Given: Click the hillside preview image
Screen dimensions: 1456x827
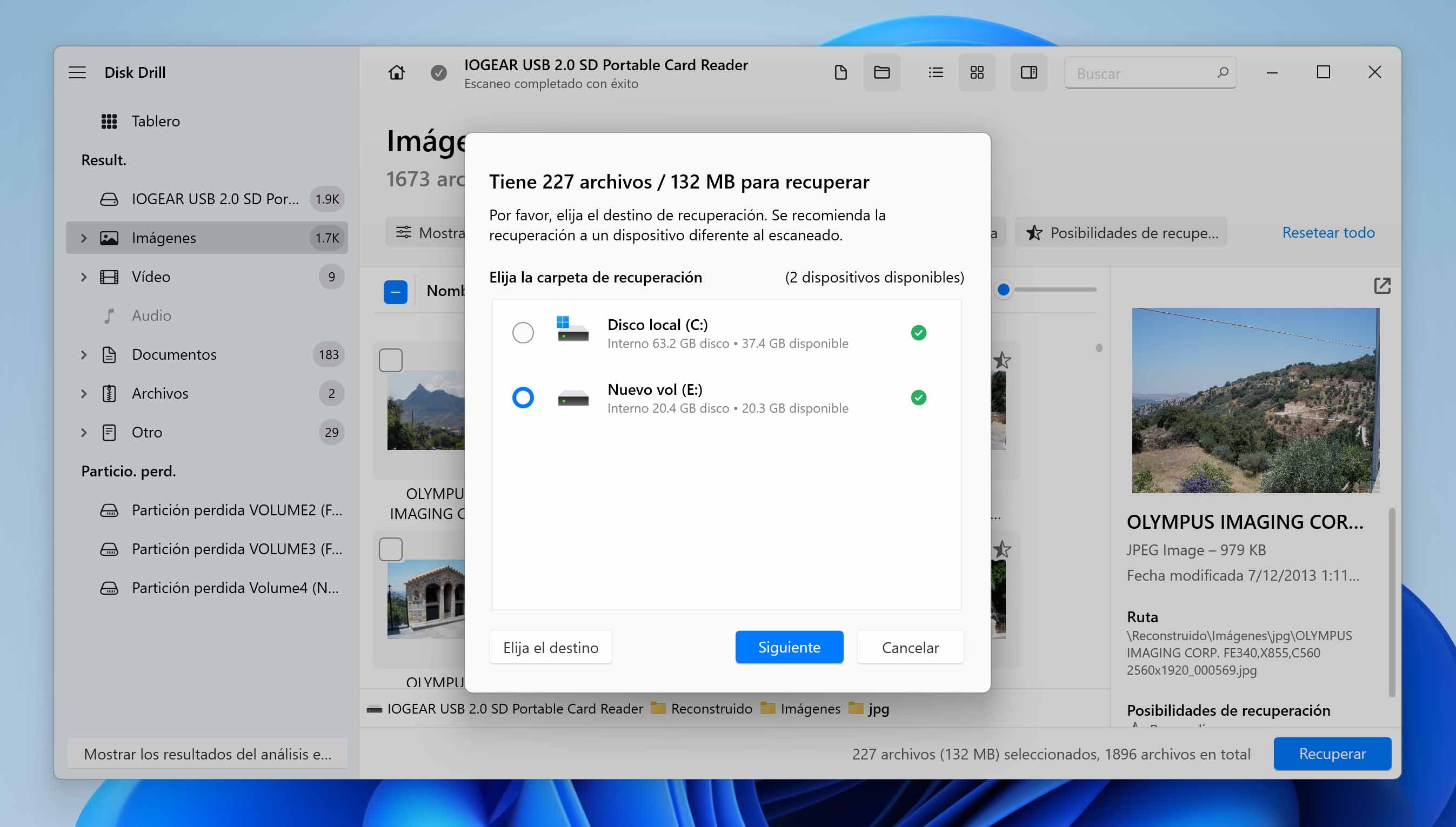Looking at the screenshot, I should point(1255,400).
